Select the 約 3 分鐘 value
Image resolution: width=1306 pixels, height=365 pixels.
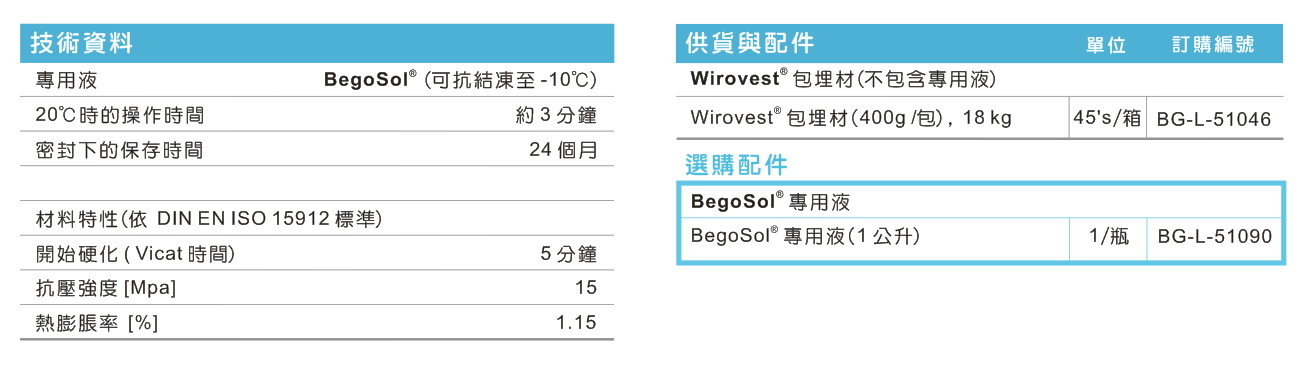point(556,116)
